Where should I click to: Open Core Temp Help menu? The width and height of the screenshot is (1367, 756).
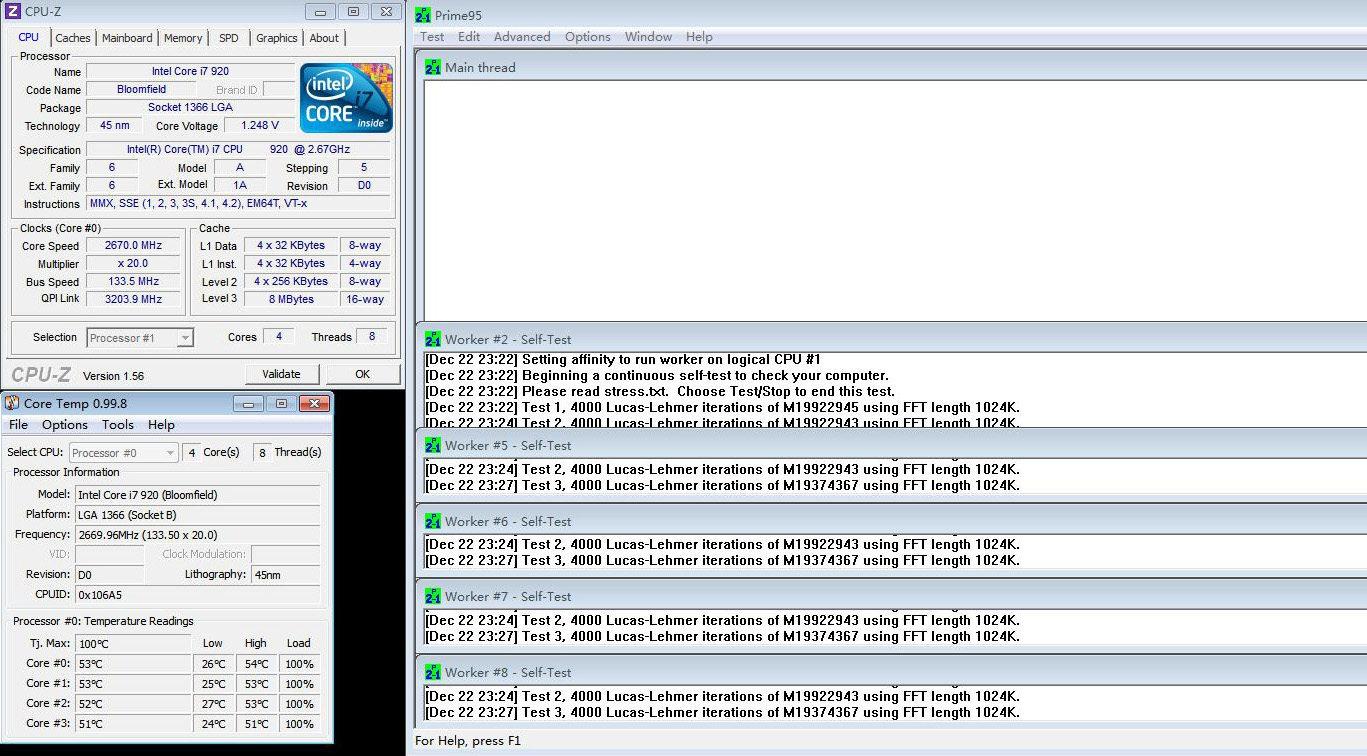161,425
